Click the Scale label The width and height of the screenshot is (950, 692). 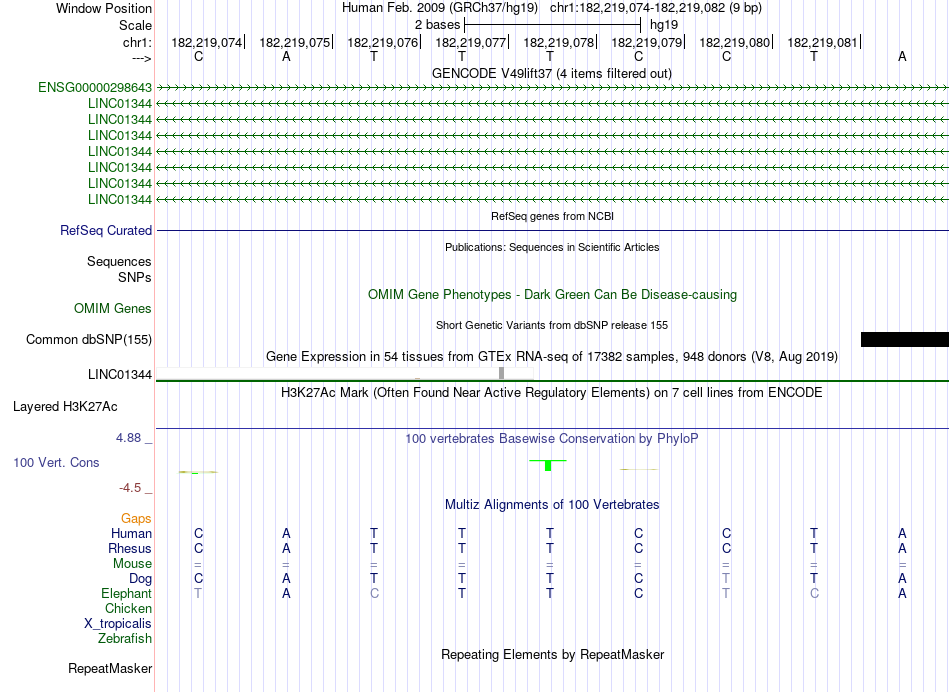coord(136,25)
